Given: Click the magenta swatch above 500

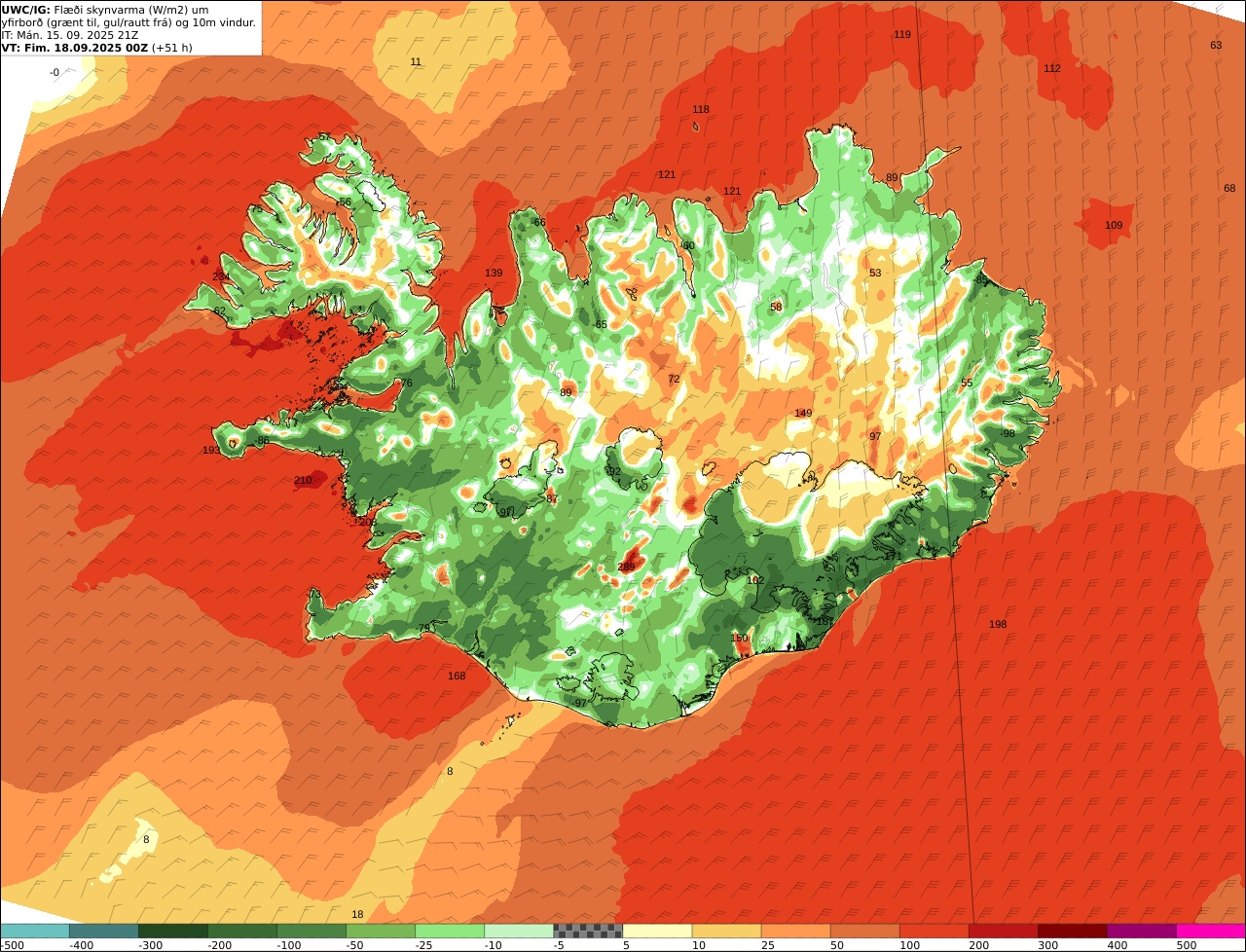Looking at the screenshot, I should pos(1212,931).
